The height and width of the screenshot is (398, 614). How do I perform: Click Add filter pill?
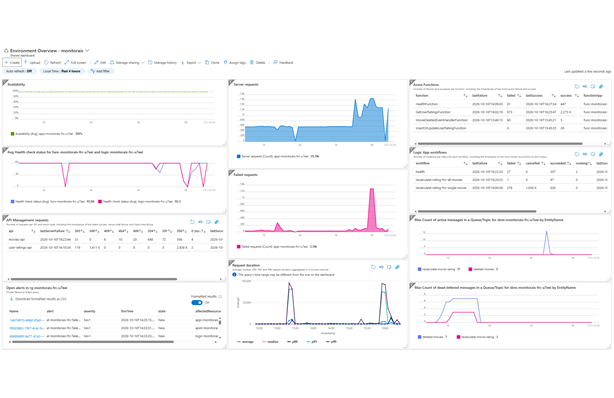(100, 71)
